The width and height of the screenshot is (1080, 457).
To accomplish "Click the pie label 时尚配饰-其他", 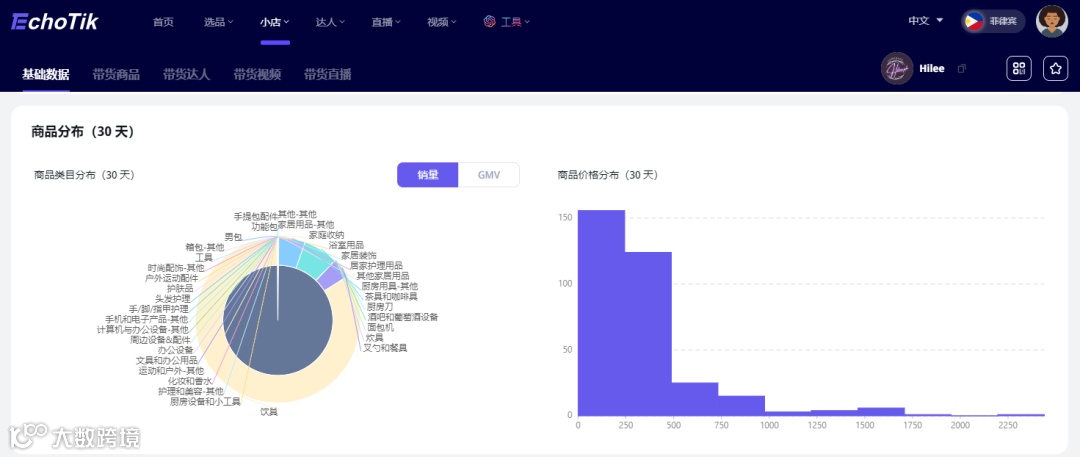I will tap(176, 267).
